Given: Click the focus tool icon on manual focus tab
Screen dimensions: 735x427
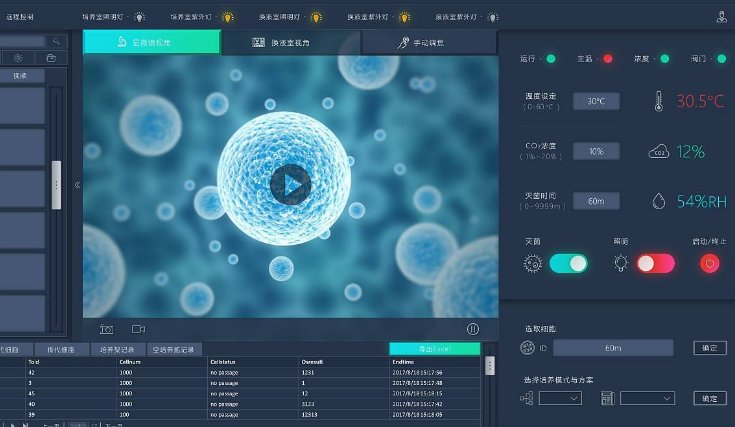Looking at the screenshot, I should pyautogui.click(x=403, y=43).
